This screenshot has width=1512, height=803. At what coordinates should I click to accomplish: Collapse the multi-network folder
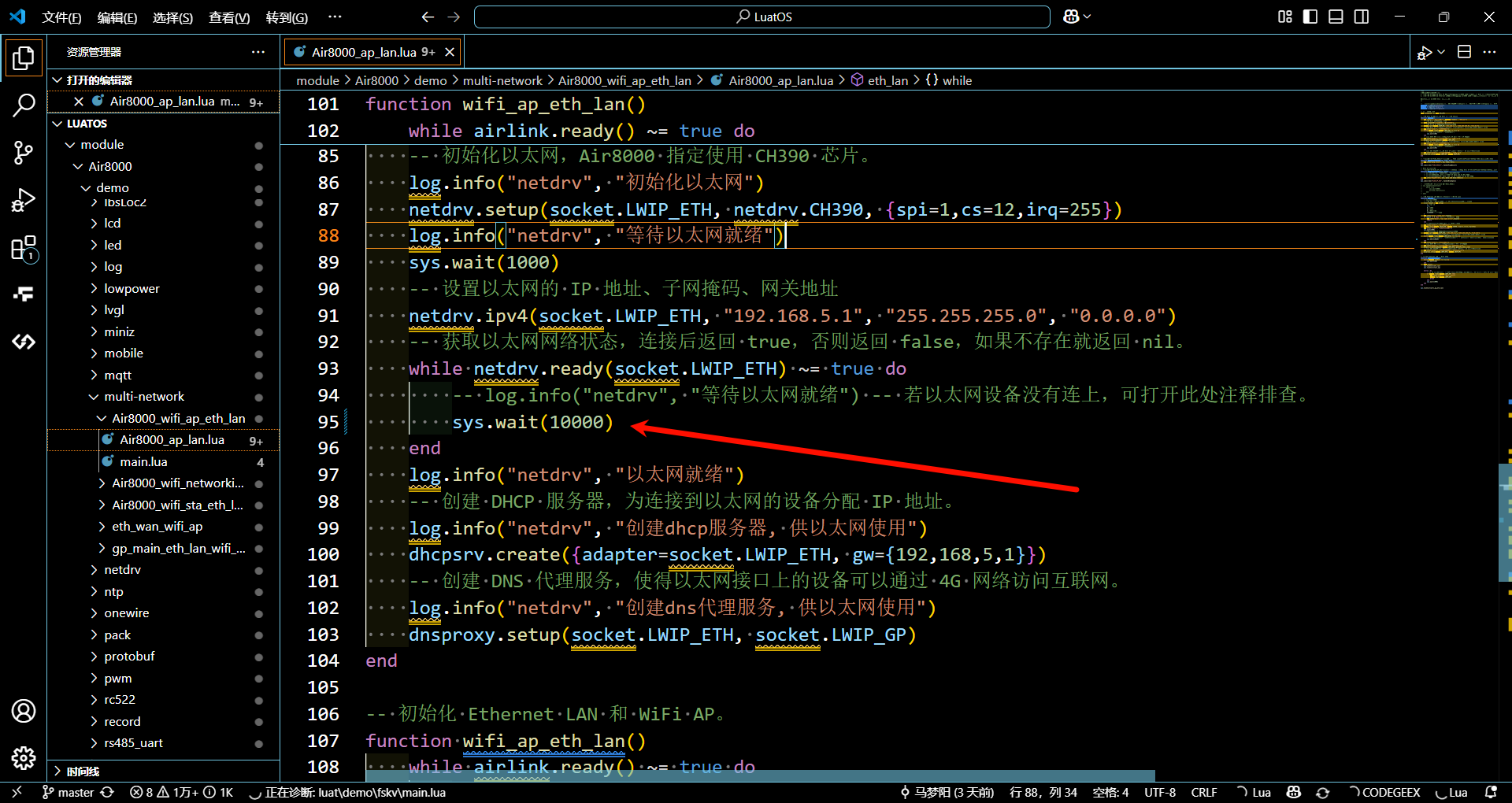164,397
